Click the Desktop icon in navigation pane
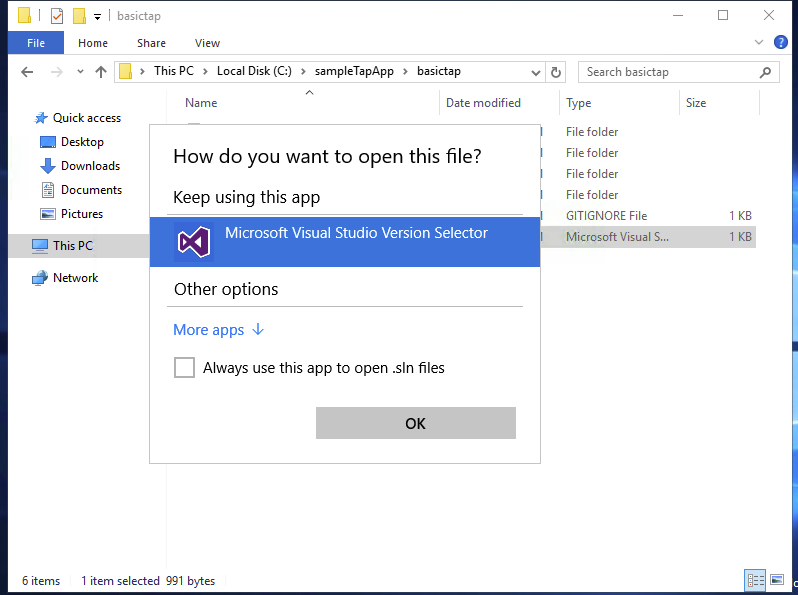 tap(48, 142)
